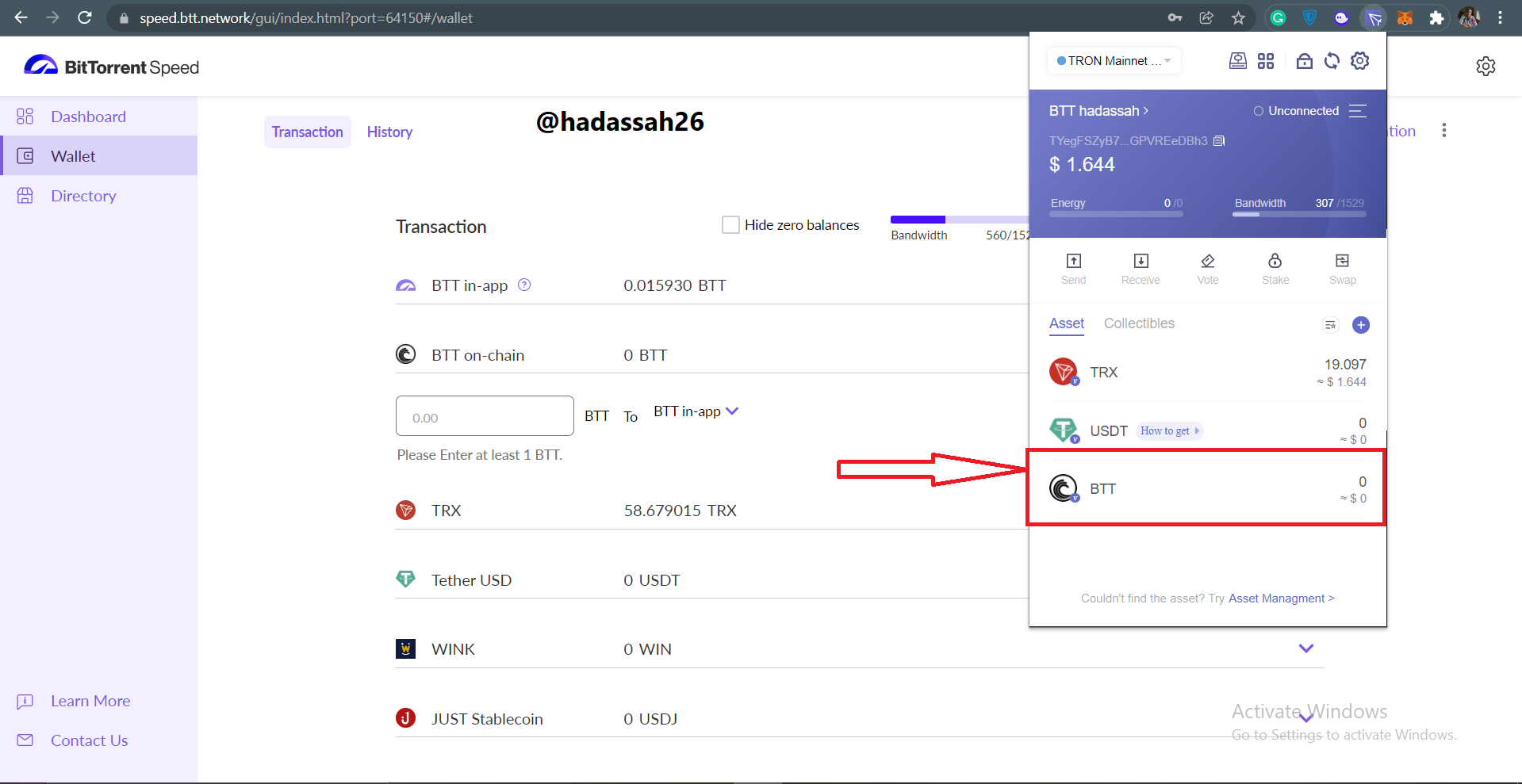Image resolution: width=1522 pixels, height=784 pixels.
Task: Go back to previous page
Action: pos(21,17)
